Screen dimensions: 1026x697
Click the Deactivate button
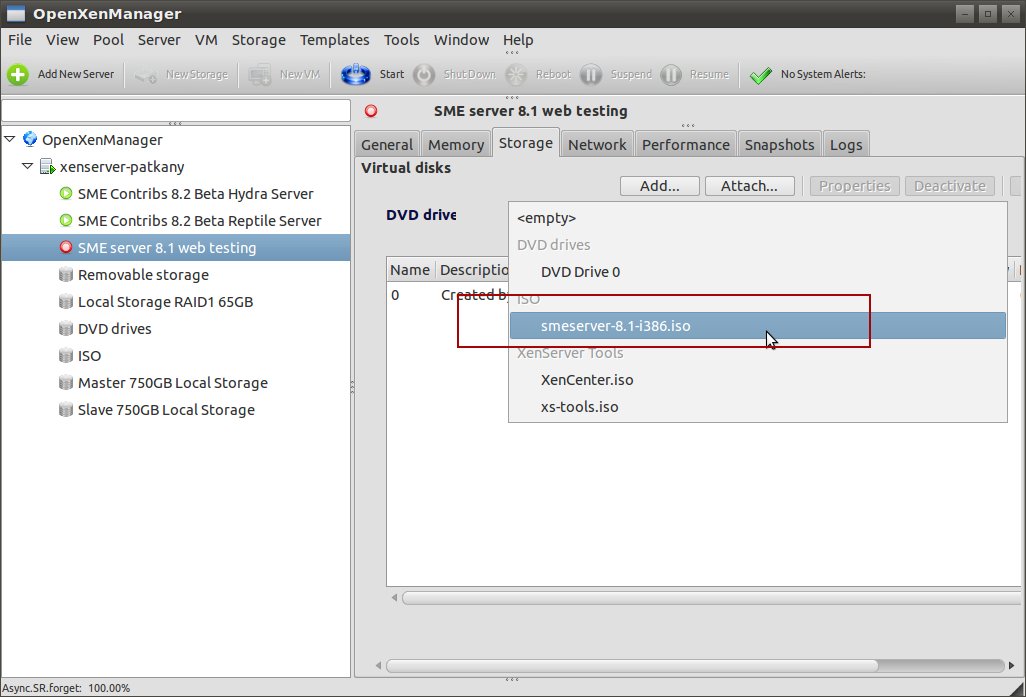[x=949, y=186]
